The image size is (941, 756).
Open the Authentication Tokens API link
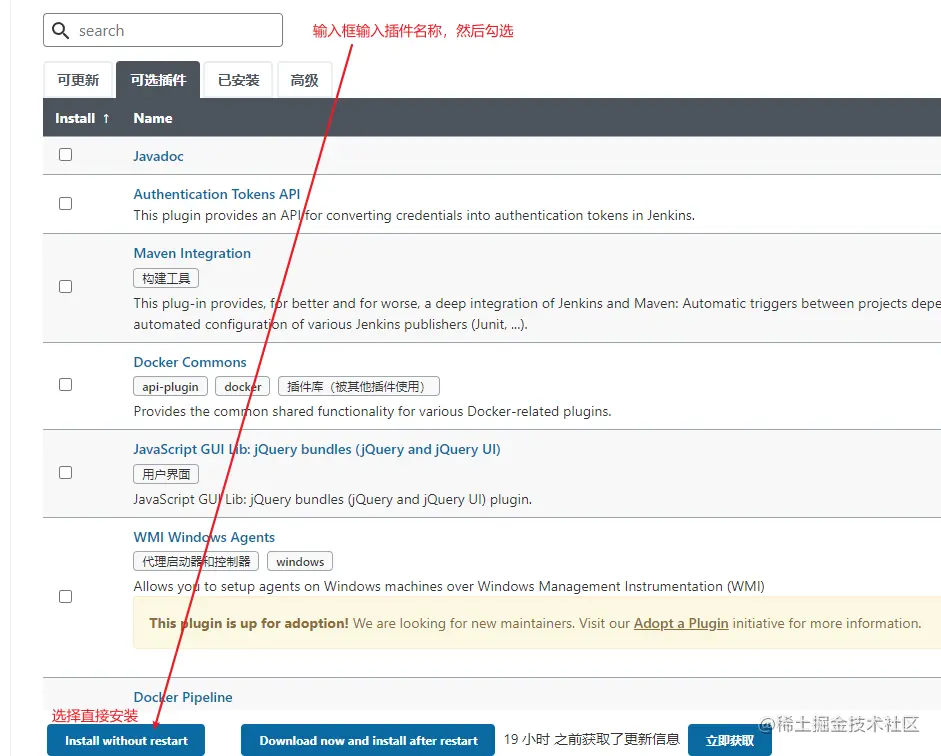pyautogui.click(x=217, y=194)
